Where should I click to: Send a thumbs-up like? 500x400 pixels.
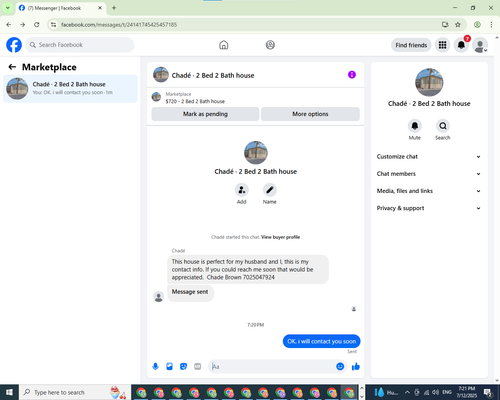click(356, 367)
